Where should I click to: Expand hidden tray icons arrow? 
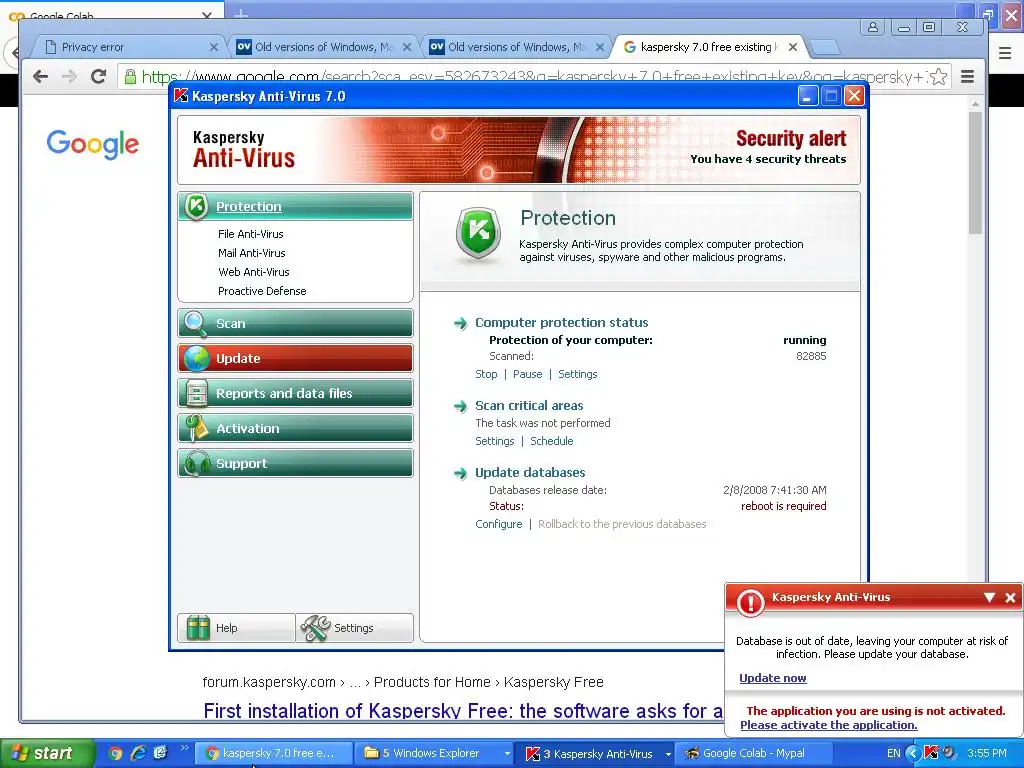(913, 753)
